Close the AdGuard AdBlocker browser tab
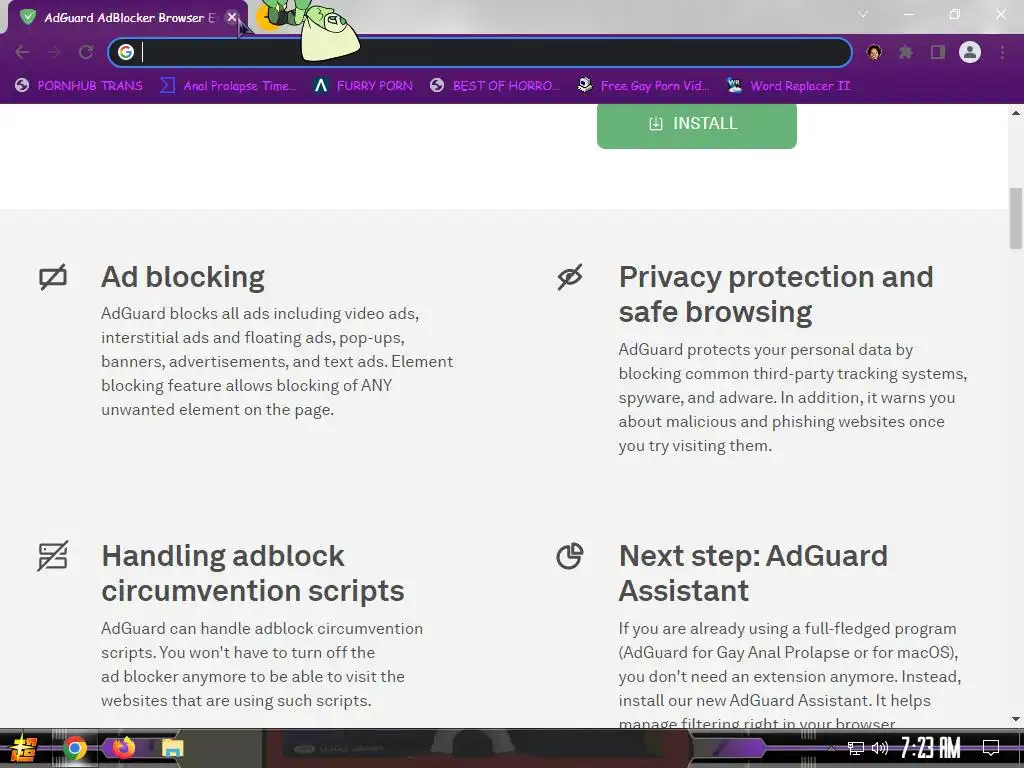Image resolution: width=1024 pixels, height=768 pixels. pyautogui.click(x=232, y=18)
